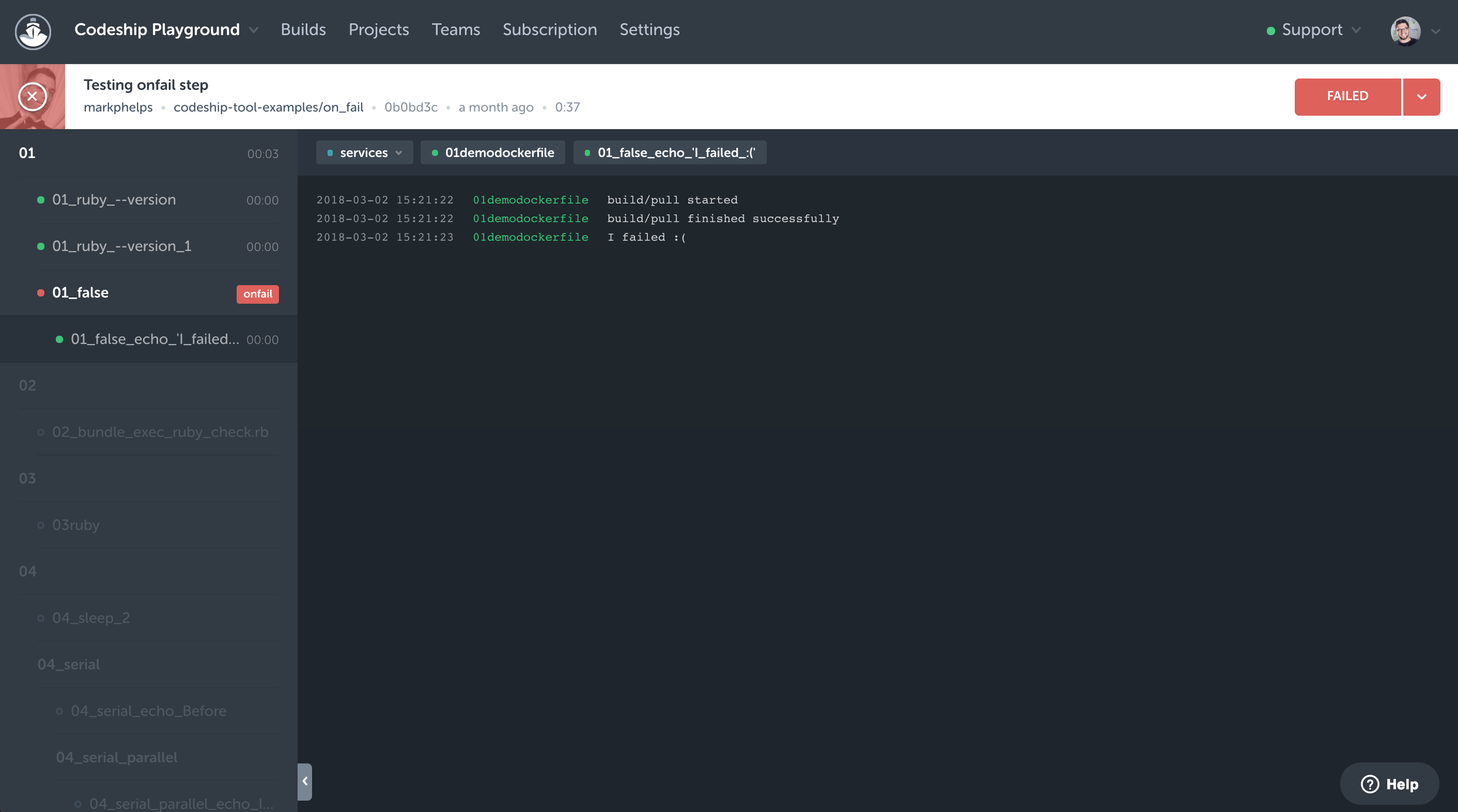The height and width of the screenshot is (812, 1458).
Task: Select step group 01 in sidebar
Action: point(149,153)
